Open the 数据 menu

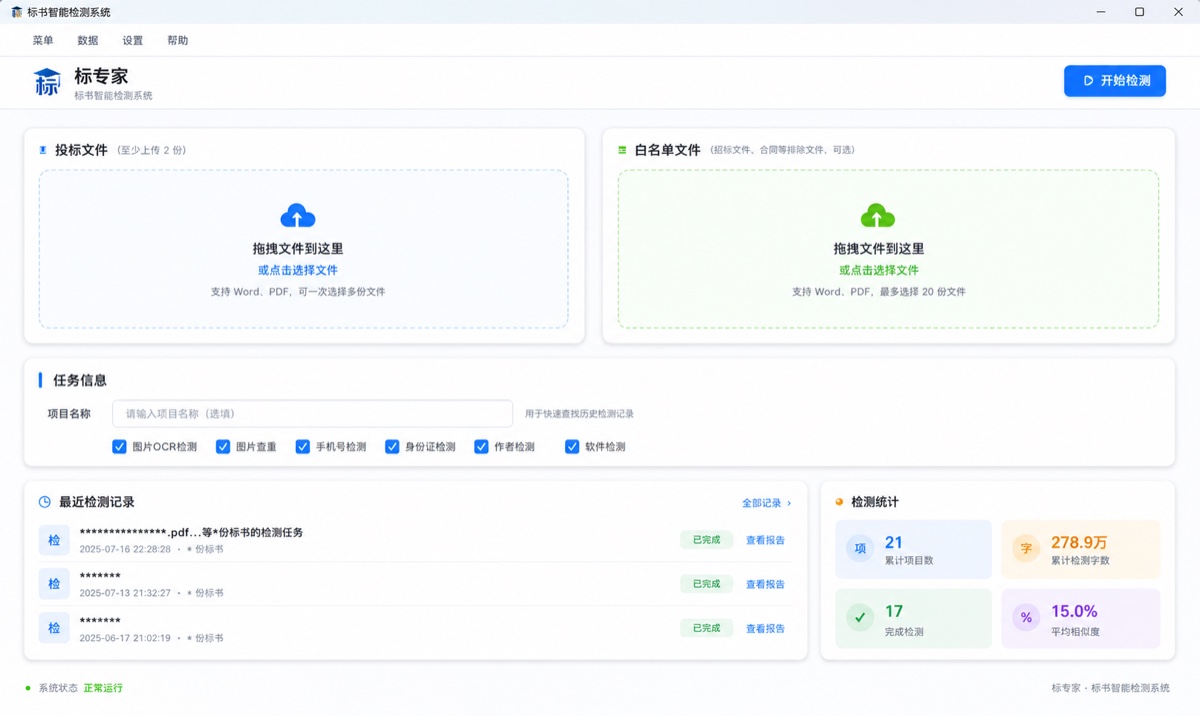tap(88, 41)
